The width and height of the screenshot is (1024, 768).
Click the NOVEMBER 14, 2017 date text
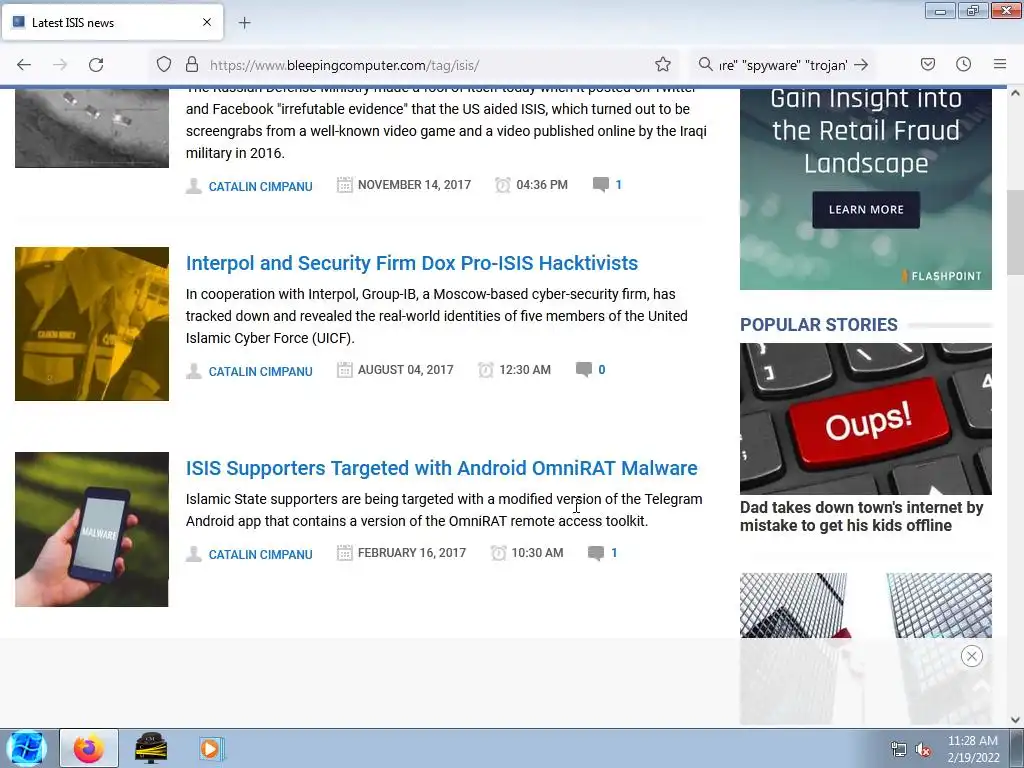click(x=414, y=185)
